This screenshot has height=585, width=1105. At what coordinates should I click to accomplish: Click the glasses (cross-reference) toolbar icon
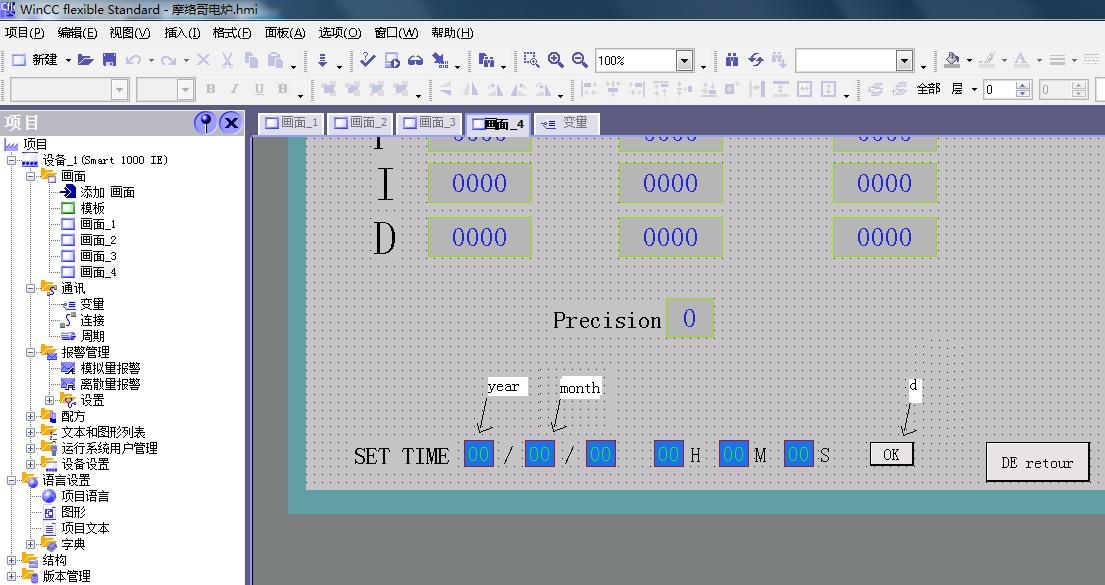[x=416, y=60]
